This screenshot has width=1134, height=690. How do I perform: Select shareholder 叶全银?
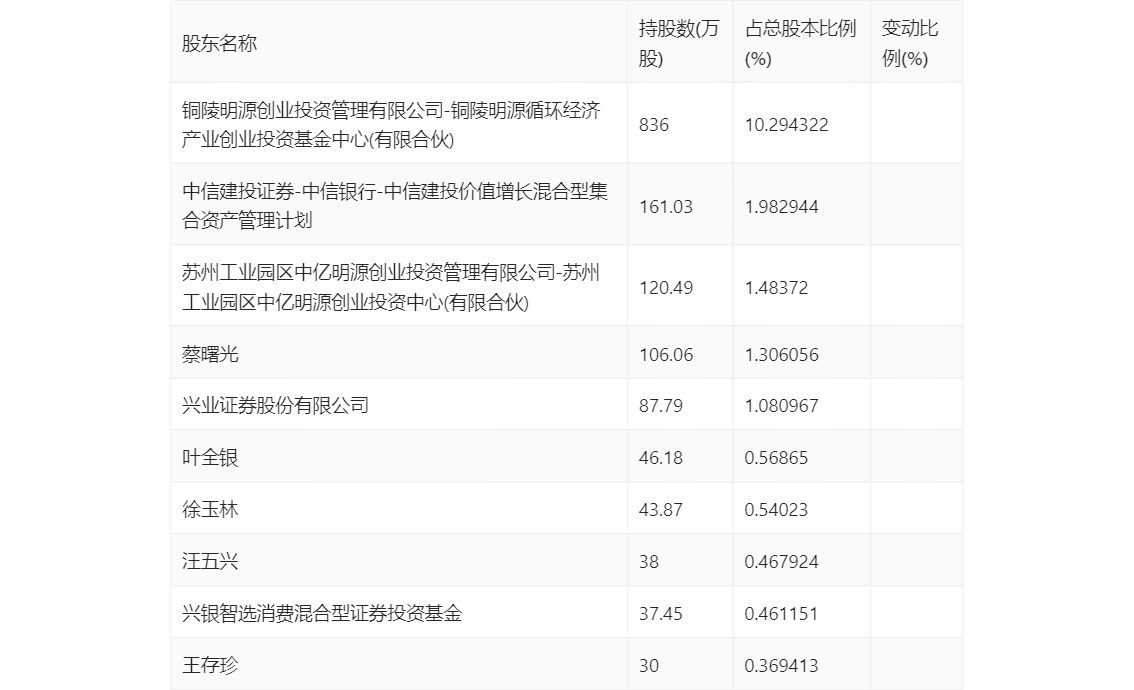tap(210, 457)
